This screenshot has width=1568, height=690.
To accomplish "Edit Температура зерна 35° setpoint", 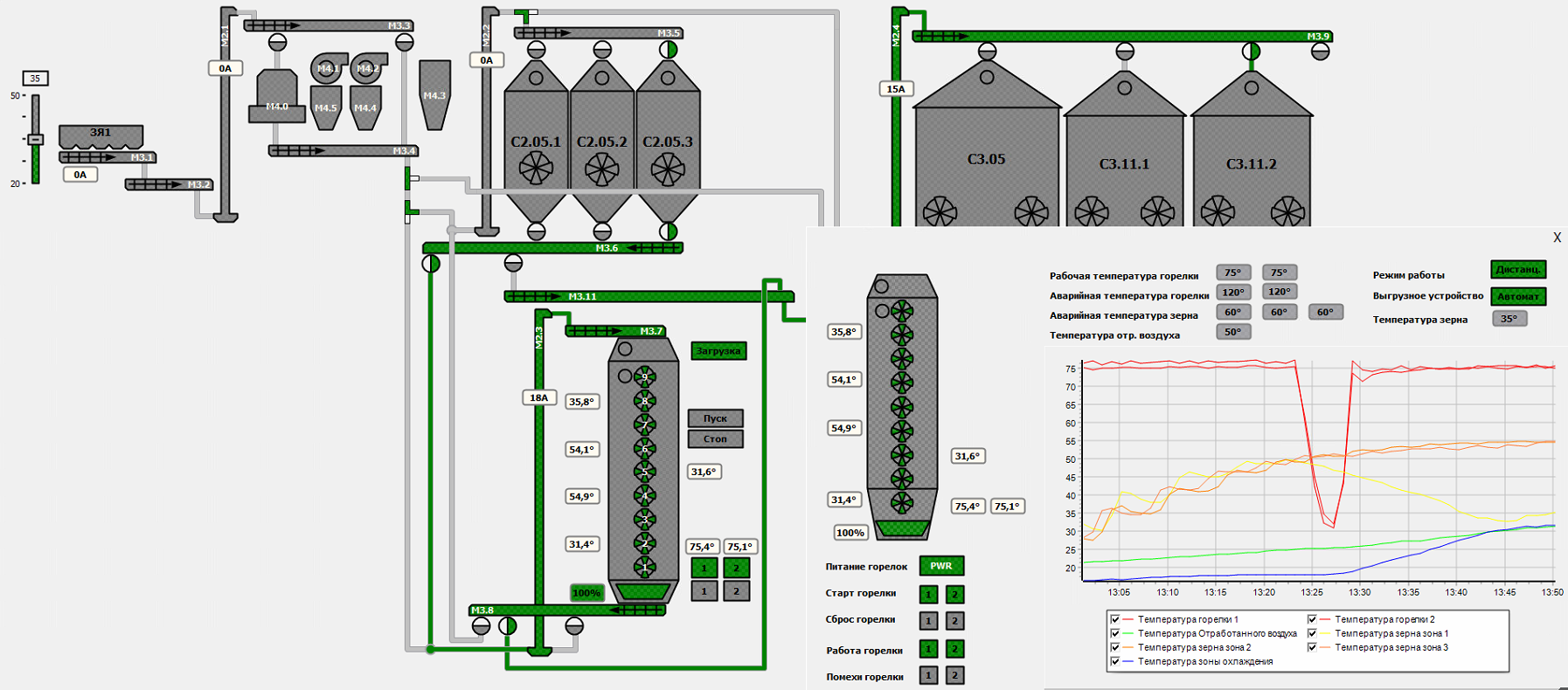I will point(1509,319).
